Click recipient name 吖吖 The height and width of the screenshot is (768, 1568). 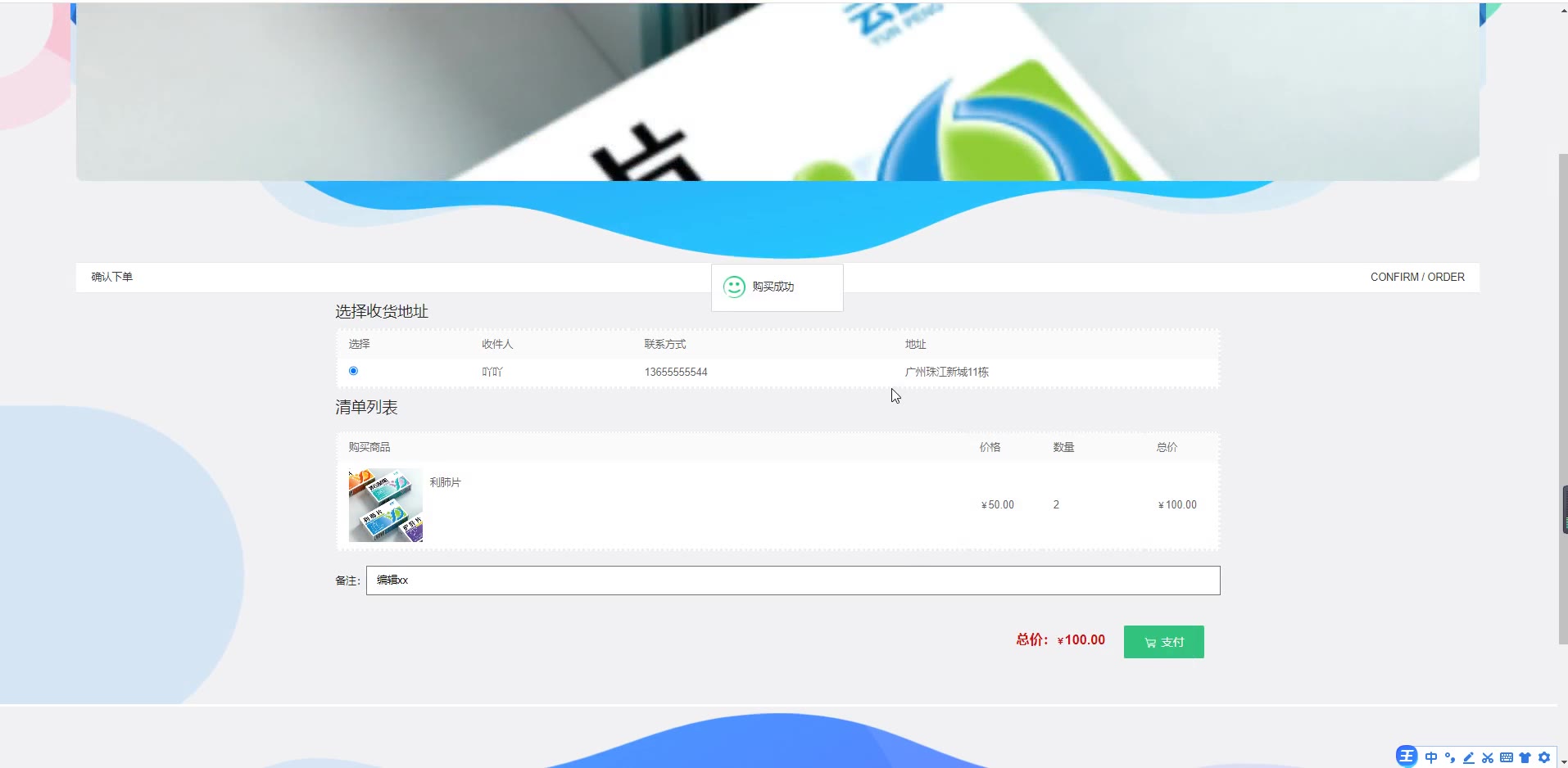coord(492,372)
